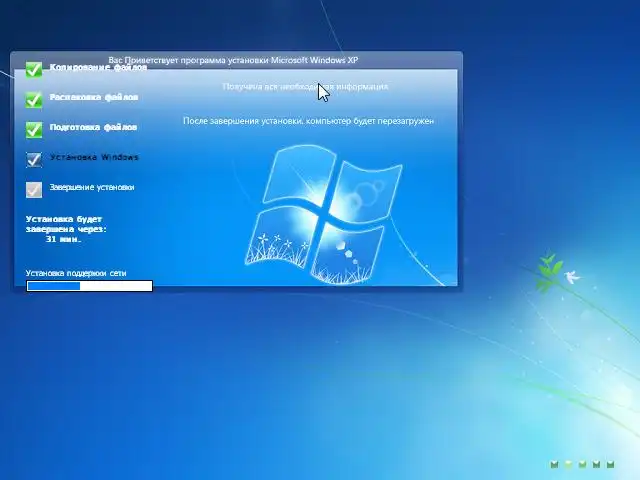Select the Завершение установки step label
Image resolution: width=640 pixels, height=480 pixels.
click(x=92, y=187)
